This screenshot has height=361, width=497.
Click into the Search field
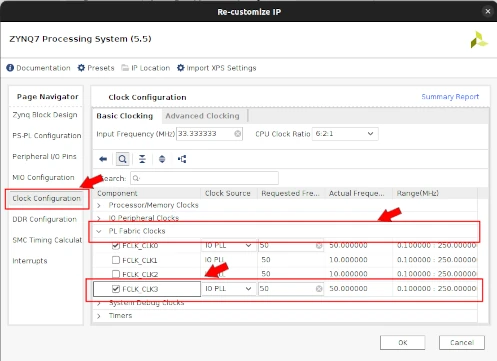tap(205, 178)
